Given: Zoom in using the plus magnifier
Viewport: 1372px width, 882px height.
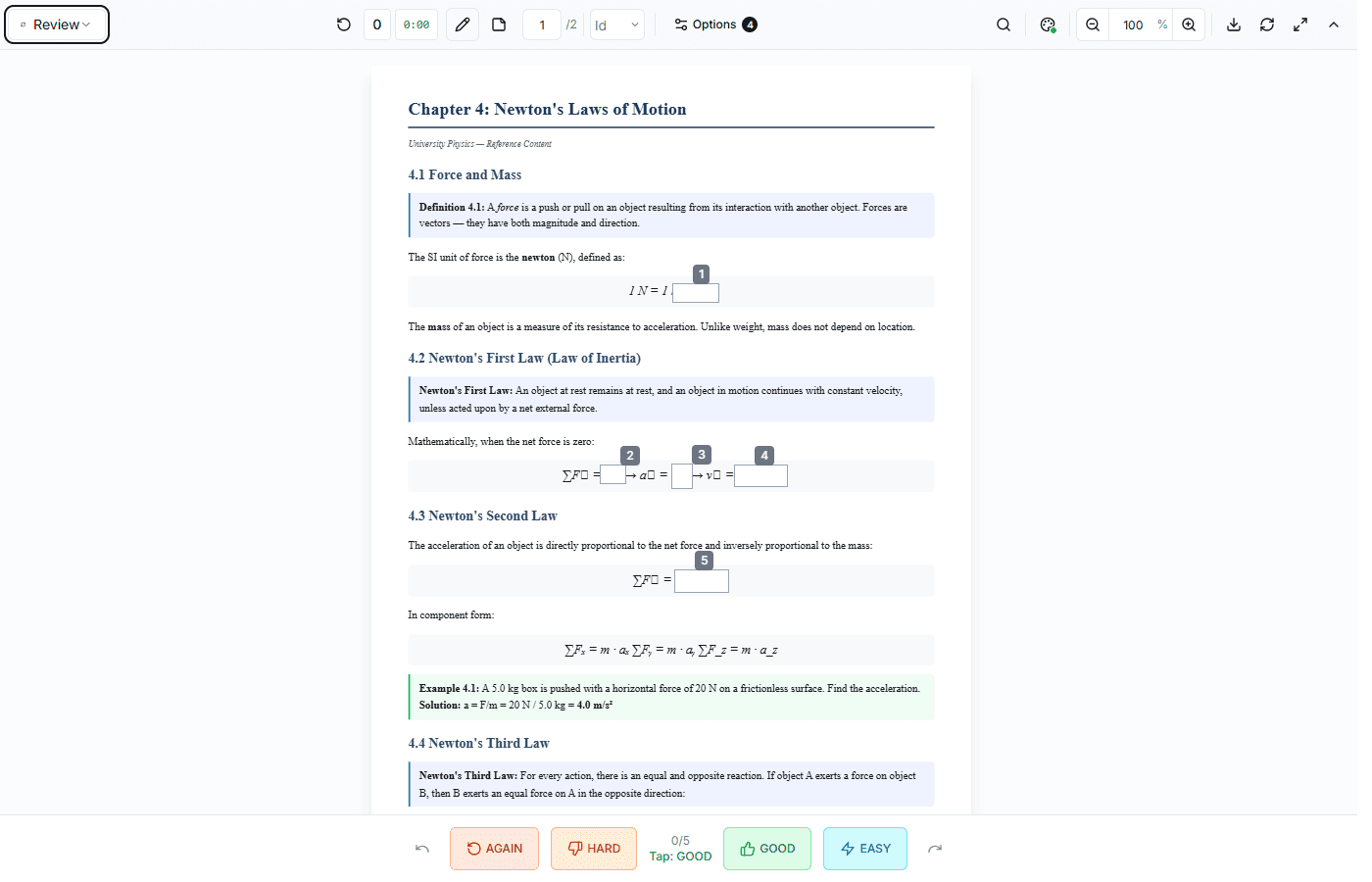Looking at the screenshot, I should pyautogui.click(x=1189, y=24).
